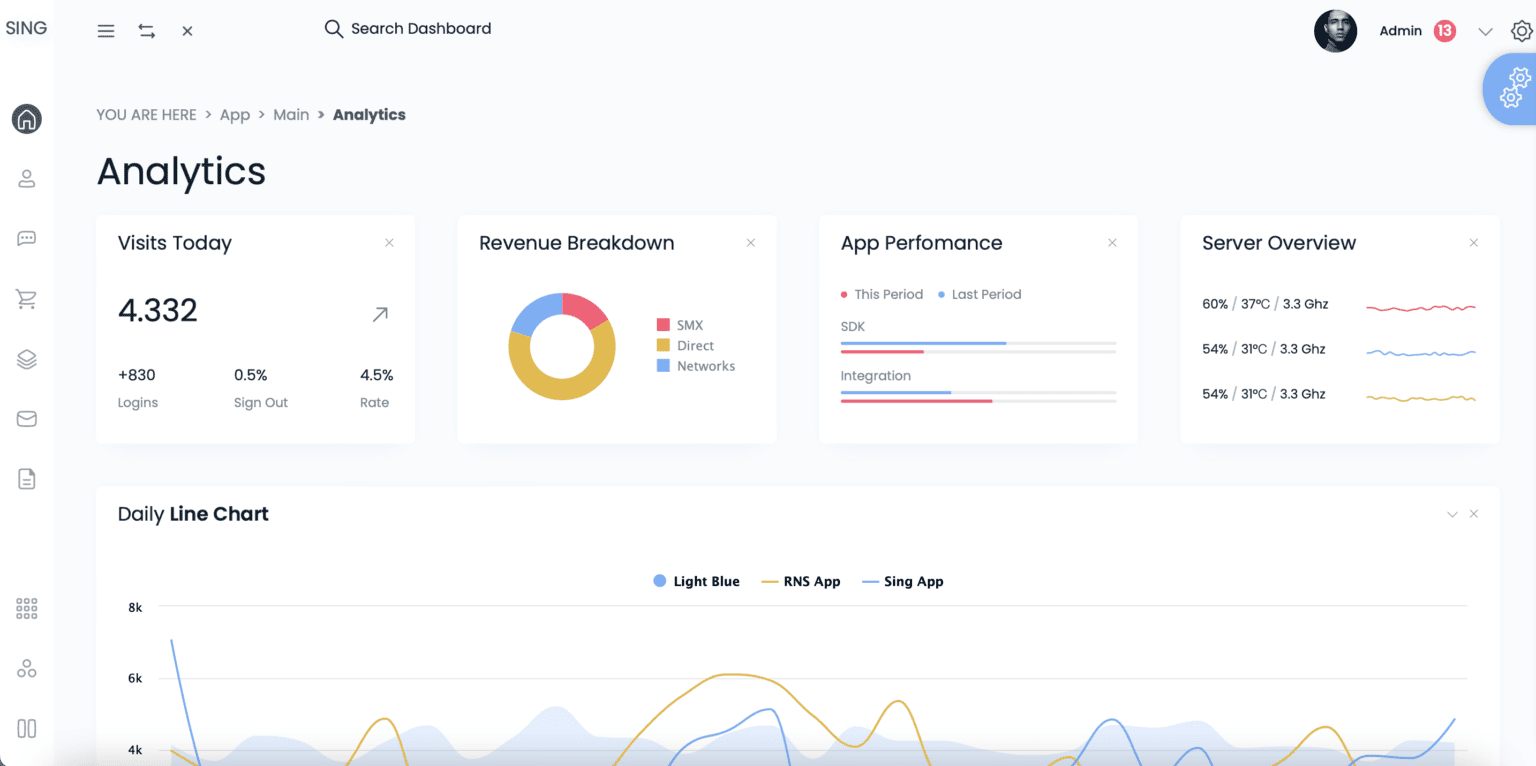
Task: Open the apps grid icon in the sidebar
Action: (26, 607)
